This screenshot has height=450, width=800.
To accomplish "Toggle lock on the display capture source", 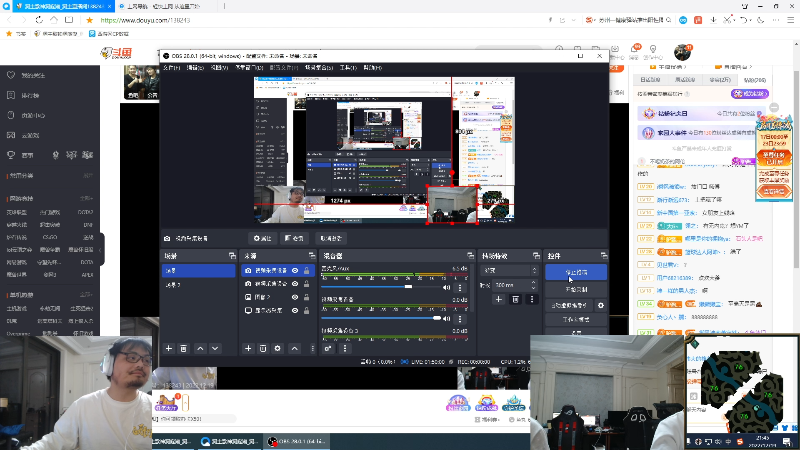I will pyautogui.click(x=307, y=310).
